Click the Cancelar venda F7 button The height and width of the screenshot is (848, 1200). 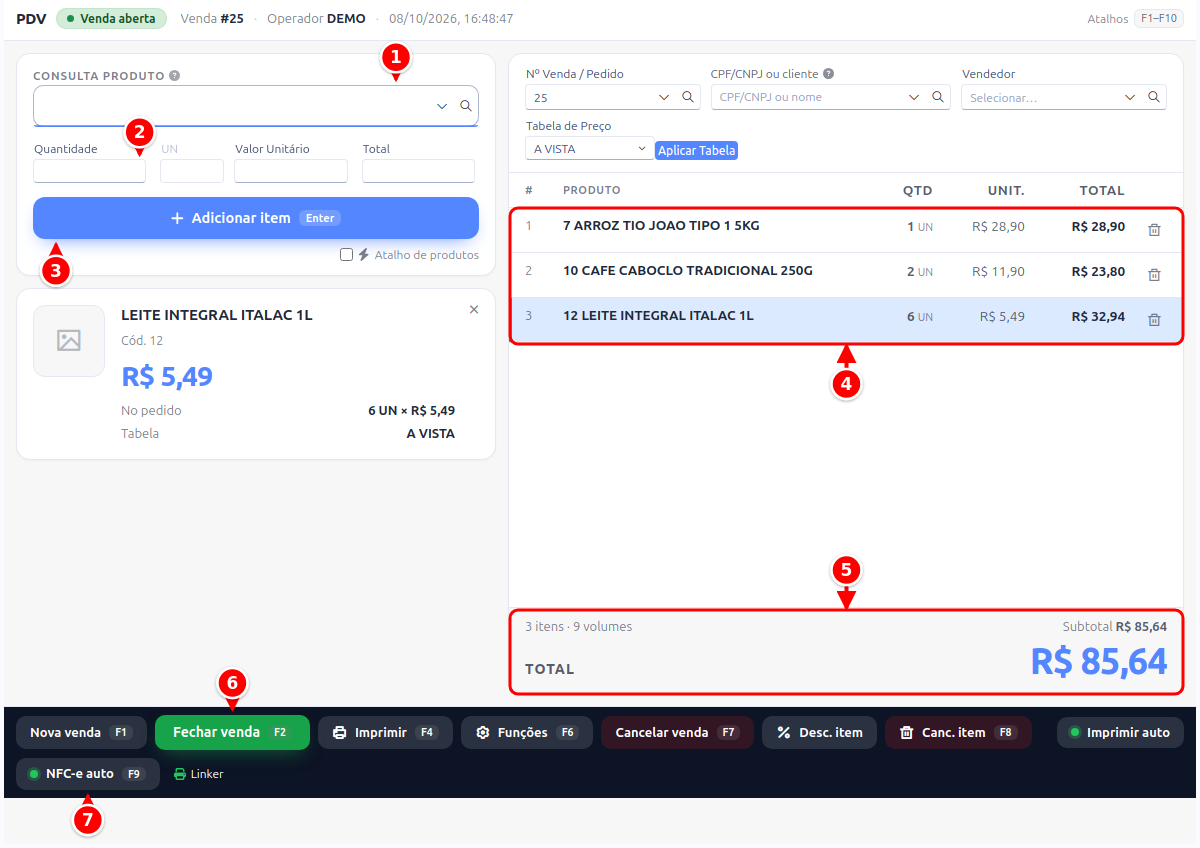(677, 732)
